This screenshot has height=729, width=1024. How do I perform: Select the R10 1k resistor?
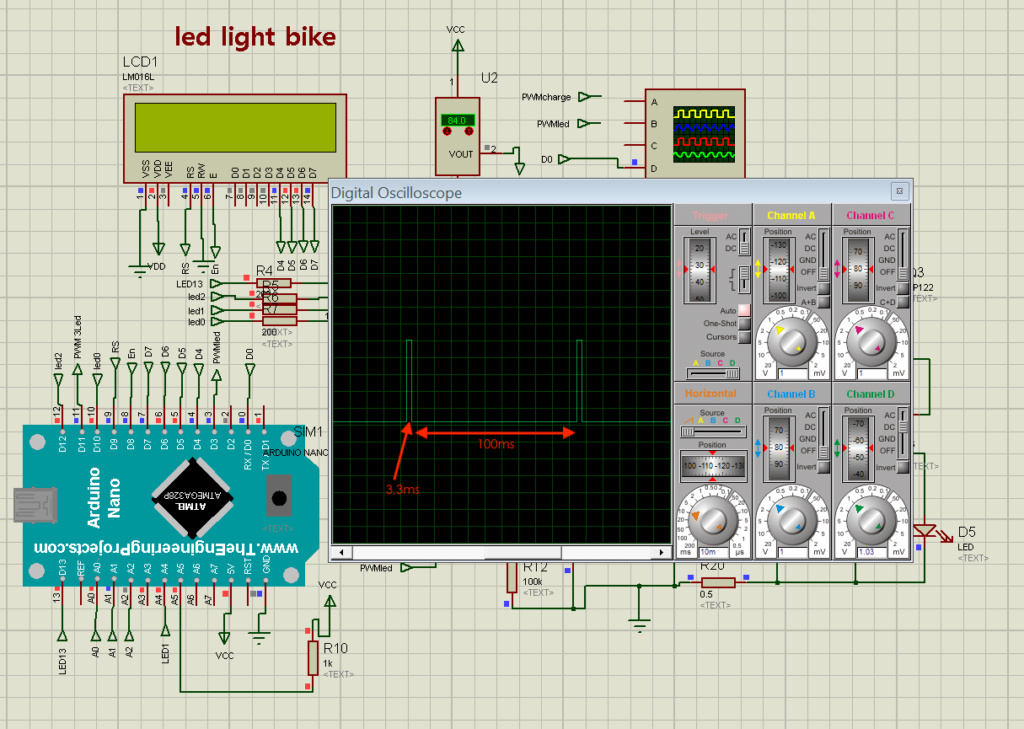[313, 658]
